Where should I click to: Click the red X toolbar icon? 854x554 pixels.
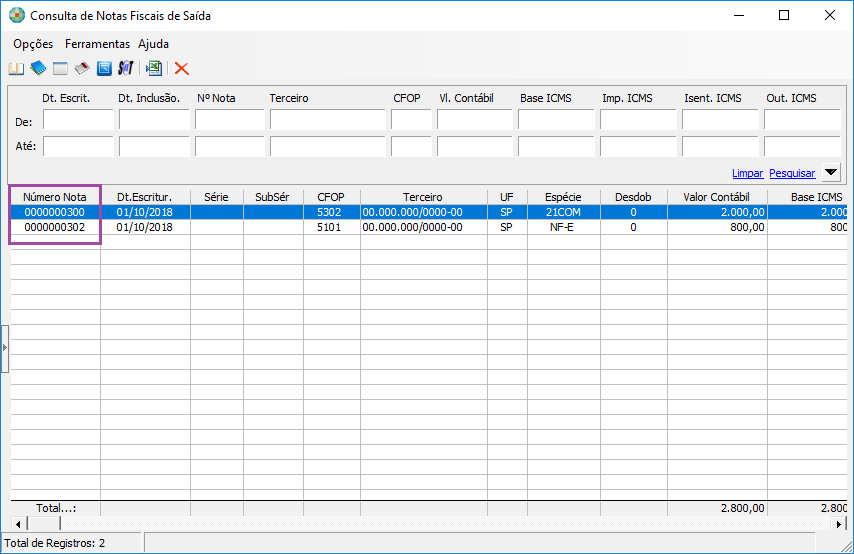(x=182, y=69)
